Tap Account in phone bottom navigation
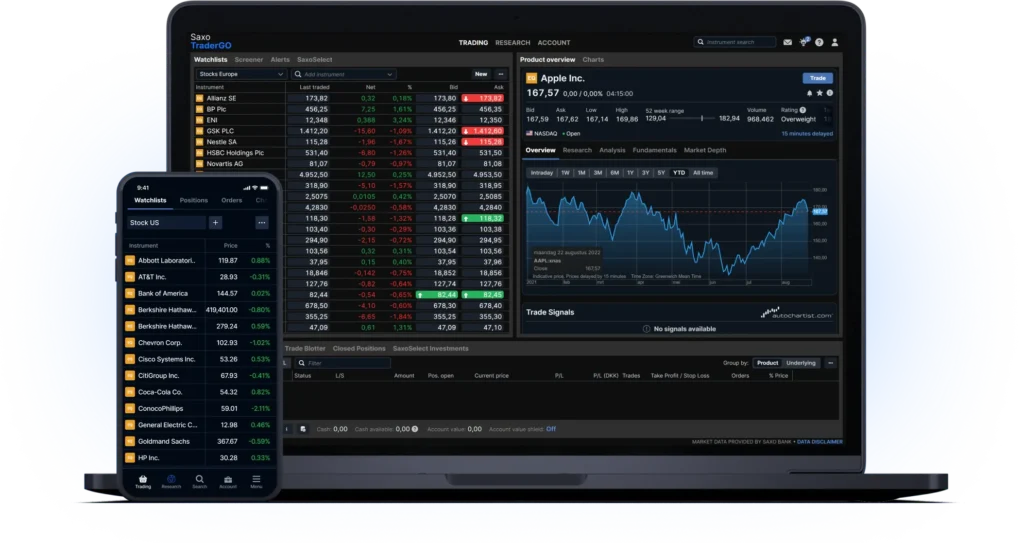The image size is (1024, 543). 228,482
